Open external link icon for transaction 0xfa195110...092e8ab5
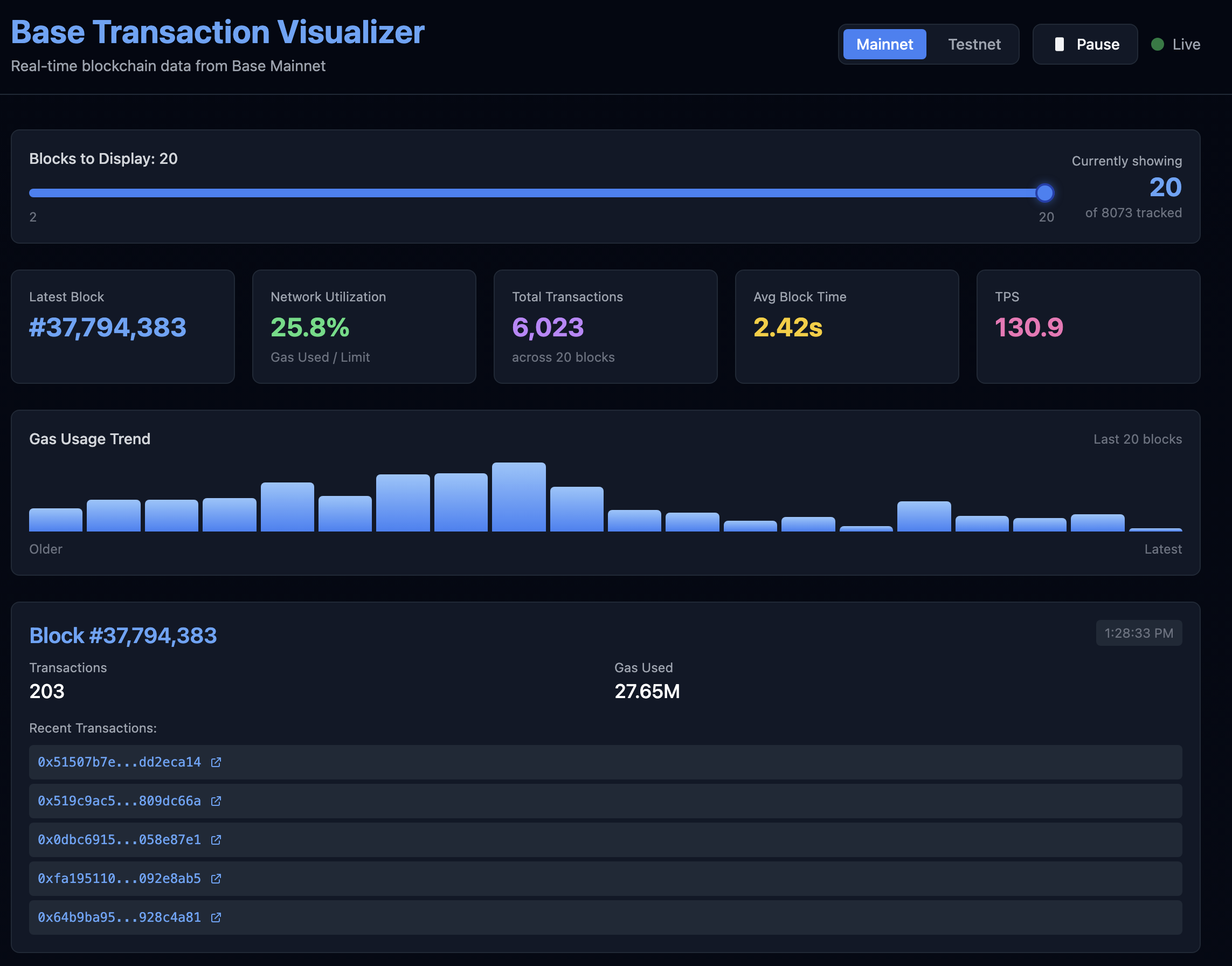The image size is (1232, 966). (x=216, y=878)
